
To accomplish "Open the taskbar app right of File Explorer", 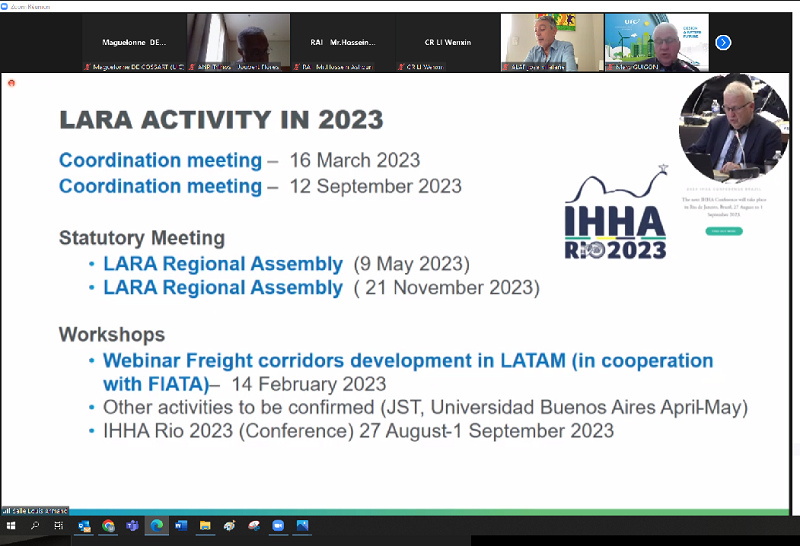I will pos(230,526).
